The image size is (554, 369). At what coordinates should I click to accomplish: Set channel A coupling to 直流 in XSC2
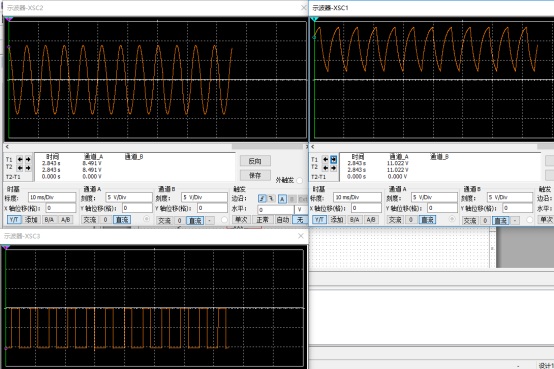tap(122, 219)
